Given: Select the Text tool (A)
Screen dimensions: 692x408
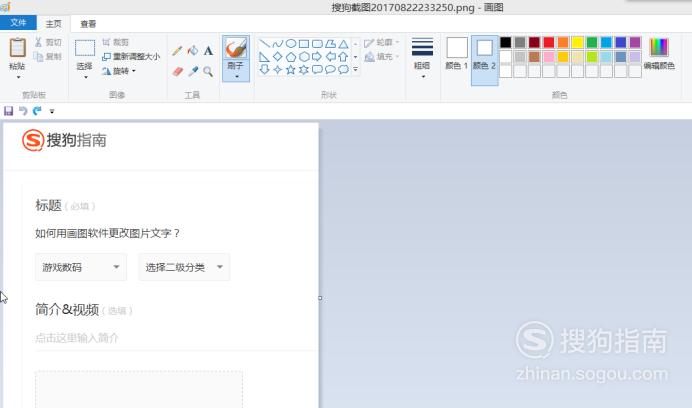Looking at the screenshot, I should click(x=208, y=51).
